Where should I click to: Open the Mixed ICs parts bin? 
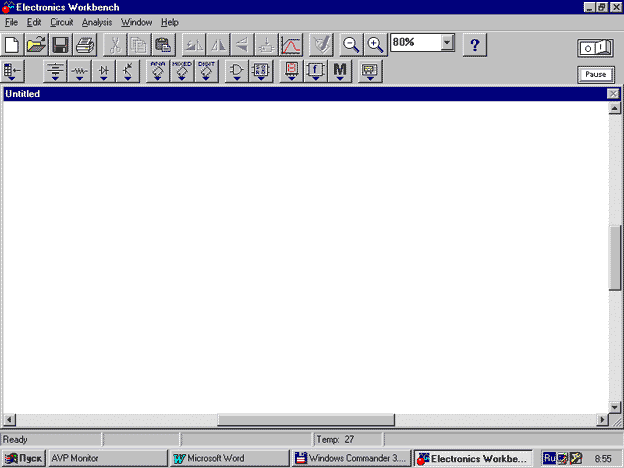pos(182,71)
